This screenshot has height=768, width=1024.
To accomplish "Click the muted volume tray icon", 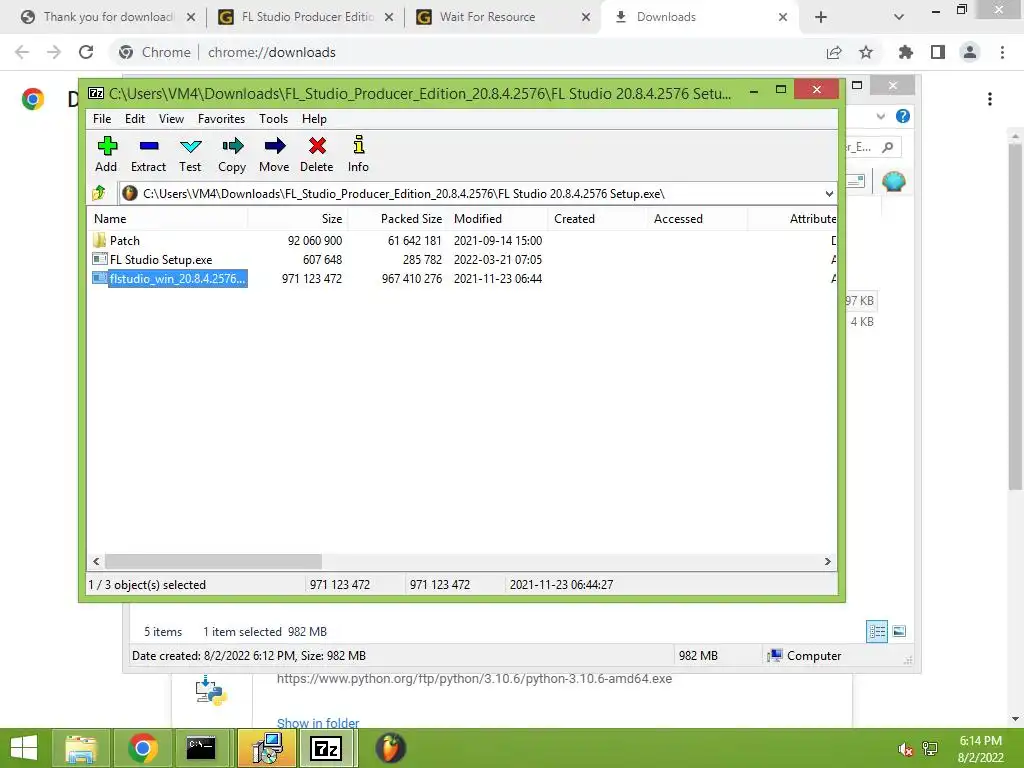I will [905, 749].
